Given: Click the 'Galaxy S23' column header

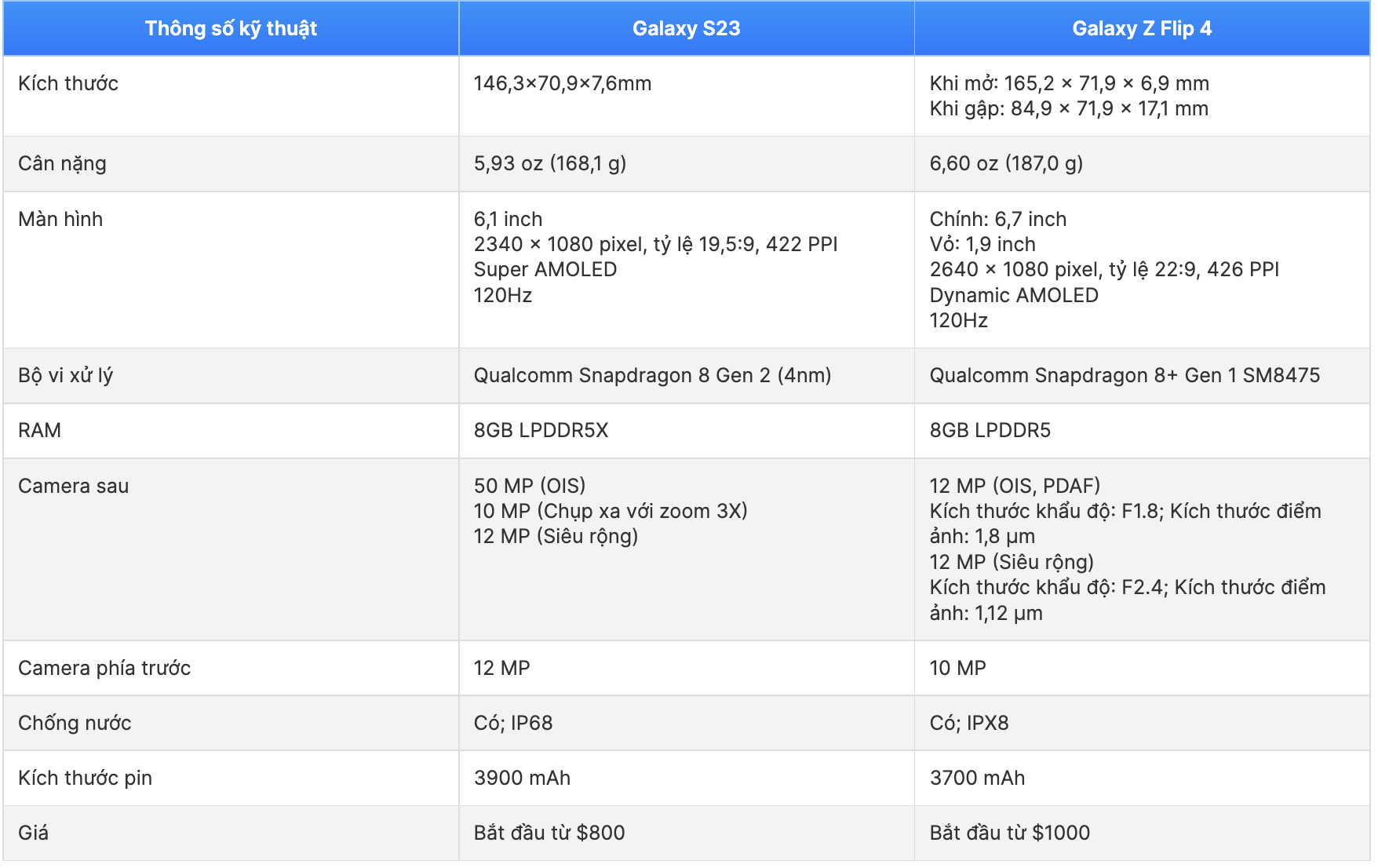Looking at the screenshot, I should pos(687,28).
